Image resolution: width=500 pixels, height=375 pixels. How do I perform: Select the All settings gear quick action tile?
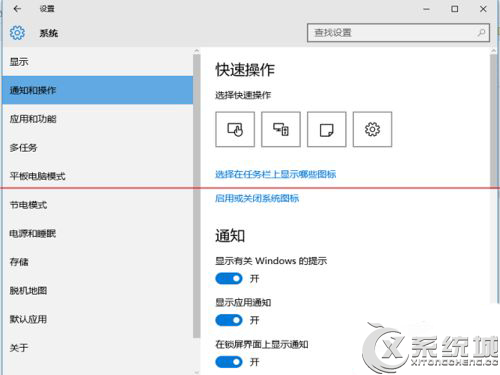pyautogui.click(x=372, y=129)
